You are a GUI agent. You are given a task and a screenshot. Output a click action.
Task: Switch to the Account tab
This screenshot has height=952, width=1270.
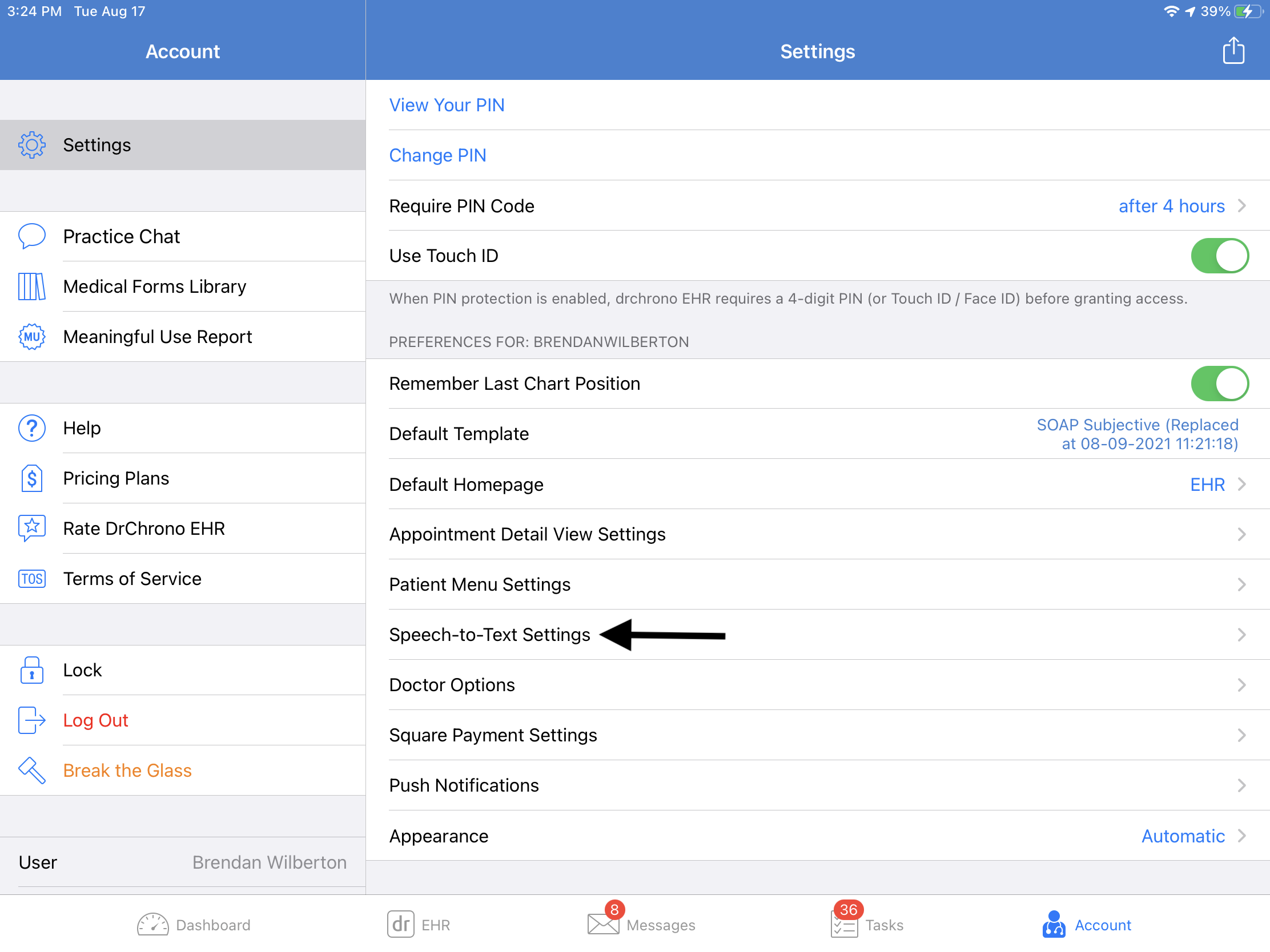(x=1086, y=925)
